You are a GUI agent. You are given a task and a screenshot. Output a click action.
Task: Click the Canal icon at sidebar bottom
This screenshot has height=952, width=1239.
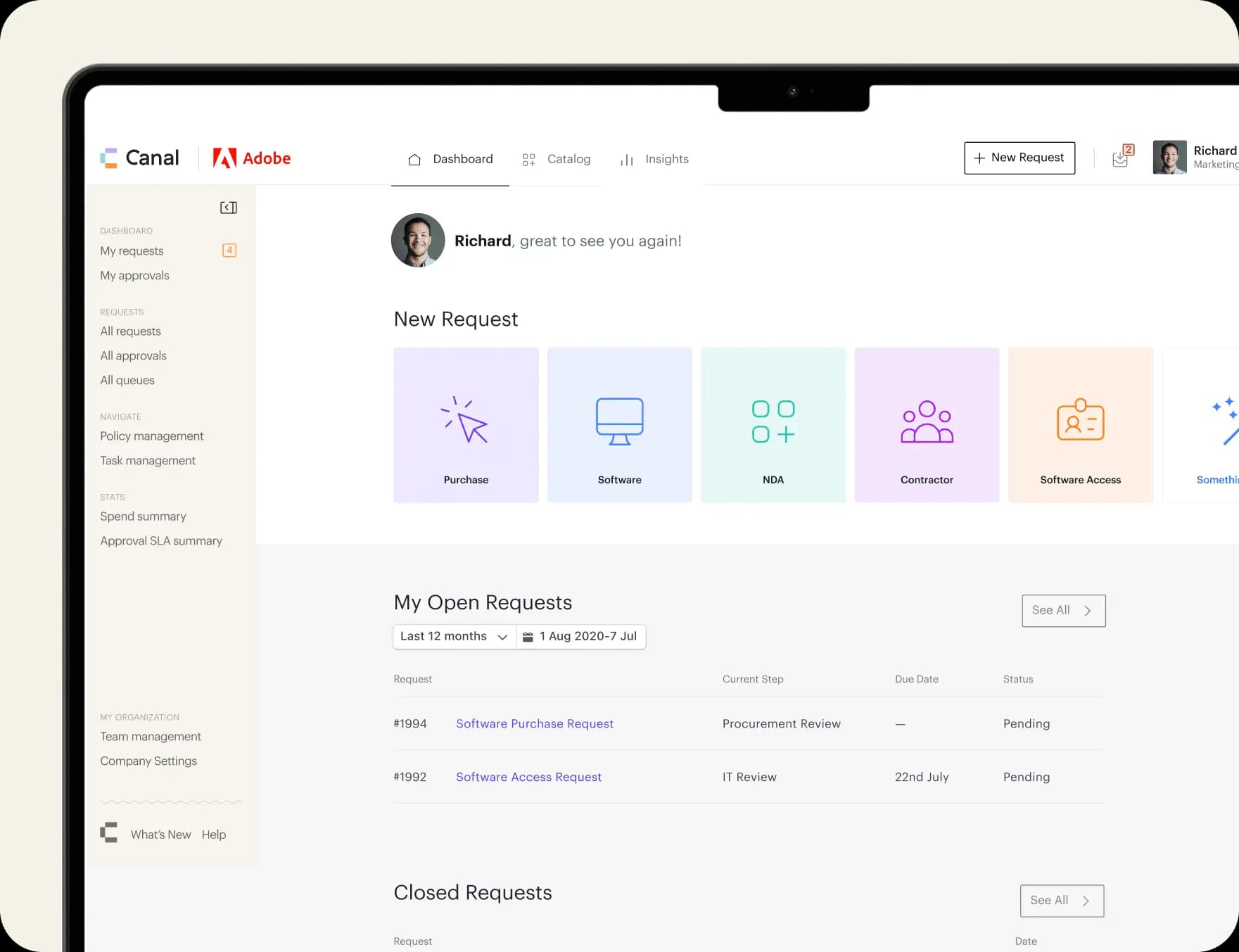tap(109, 833)
